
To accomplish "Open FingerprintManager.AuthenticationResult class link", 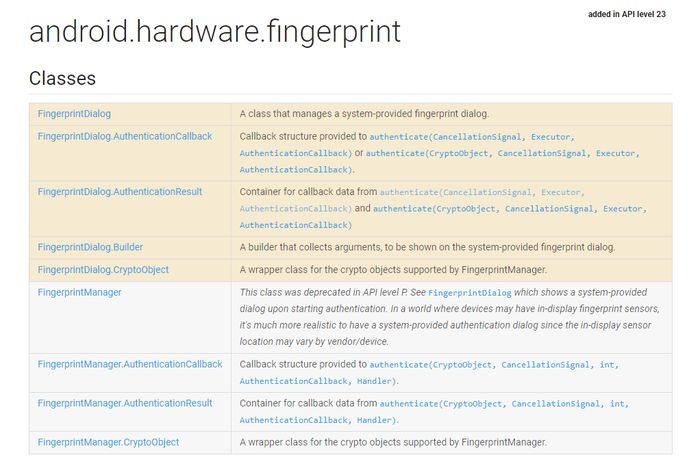I will (125, 403).
